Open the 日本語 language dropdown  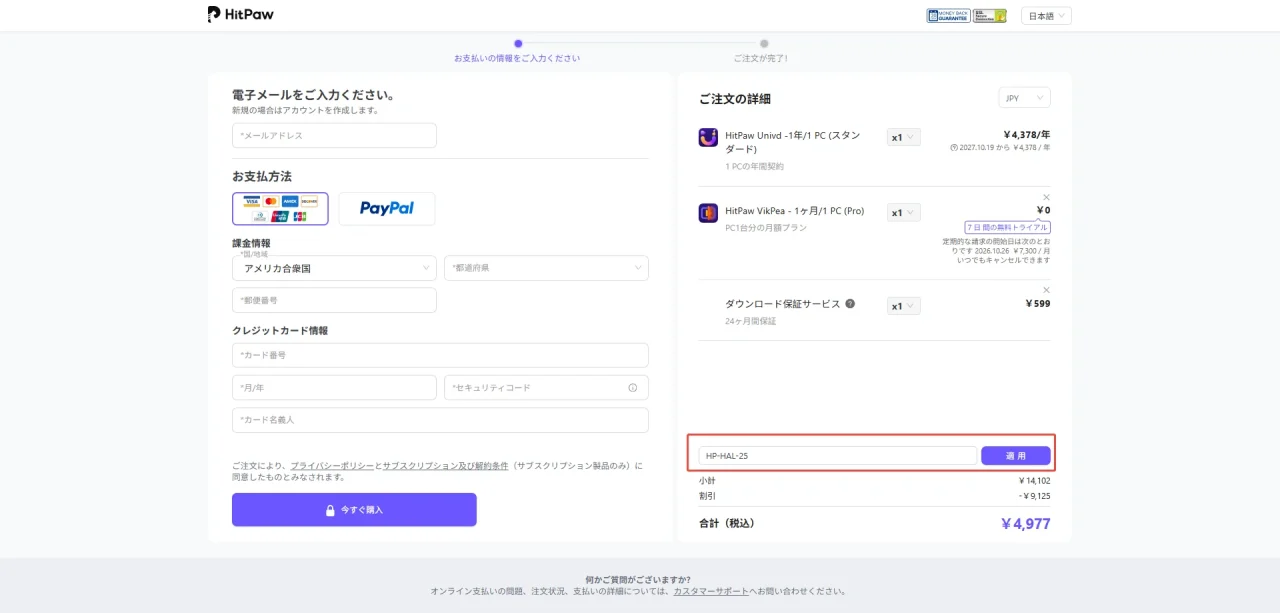[x=1046, y=16]
